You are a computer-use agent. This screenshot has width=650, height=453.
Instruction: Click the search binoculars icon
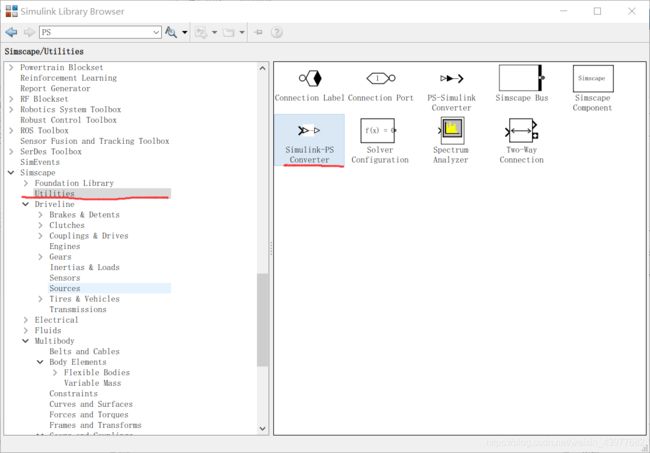171,32
